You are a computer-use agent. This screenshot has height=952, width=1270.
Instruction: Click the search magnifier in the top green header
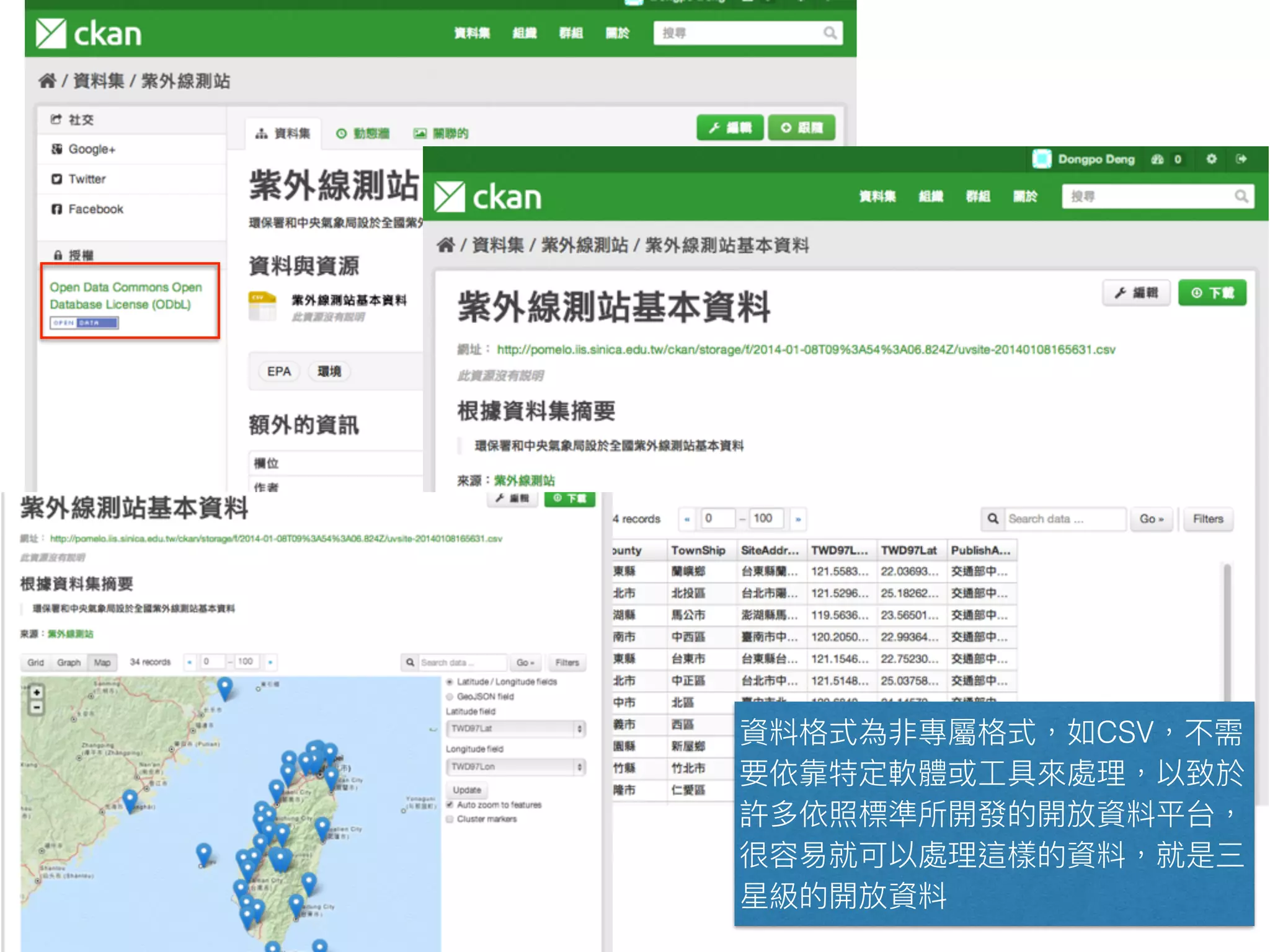pyautogui.click(x=830, y=33)
